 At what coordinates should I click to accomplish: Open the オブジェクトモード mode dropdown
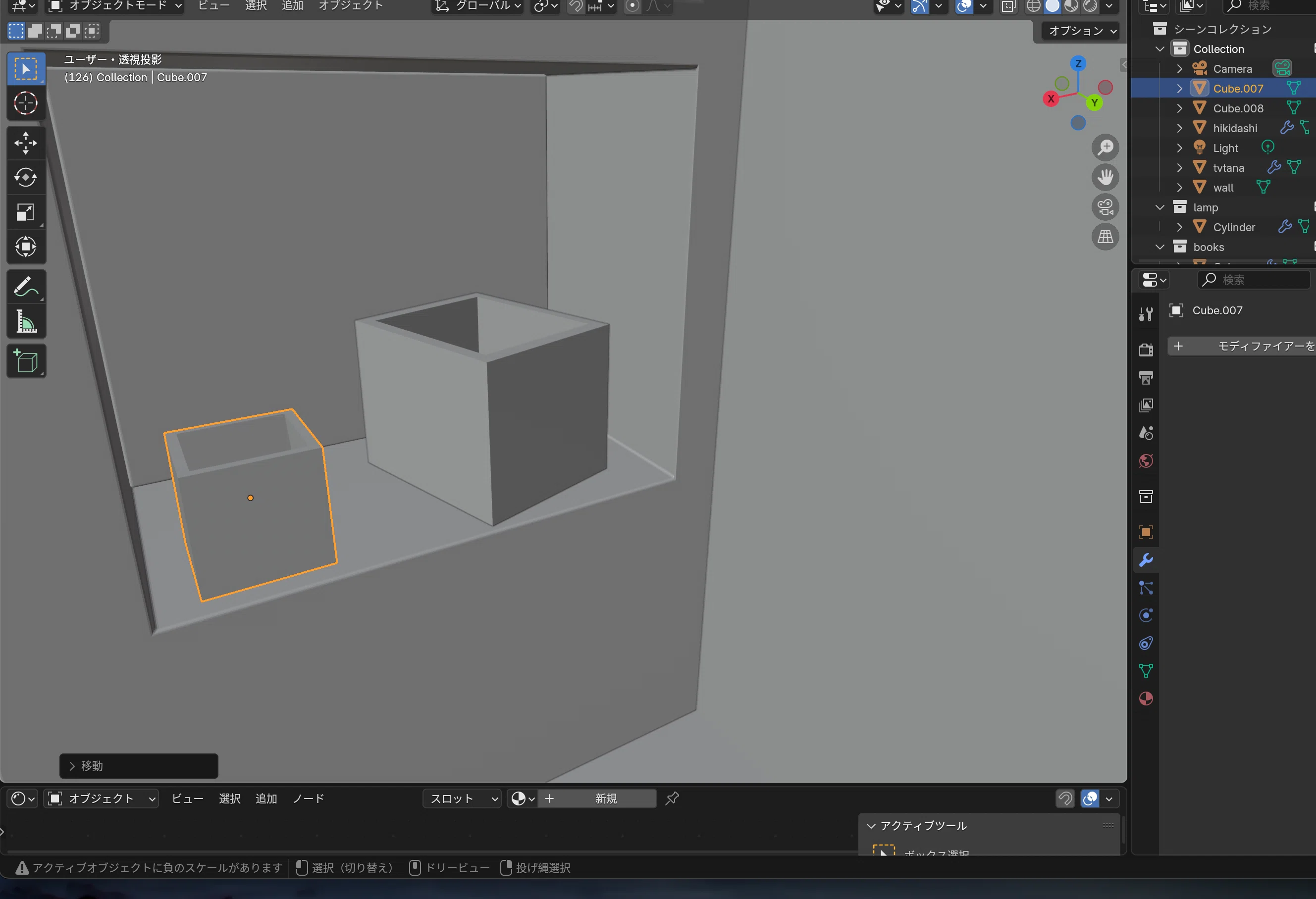click(x=115, y=6)
